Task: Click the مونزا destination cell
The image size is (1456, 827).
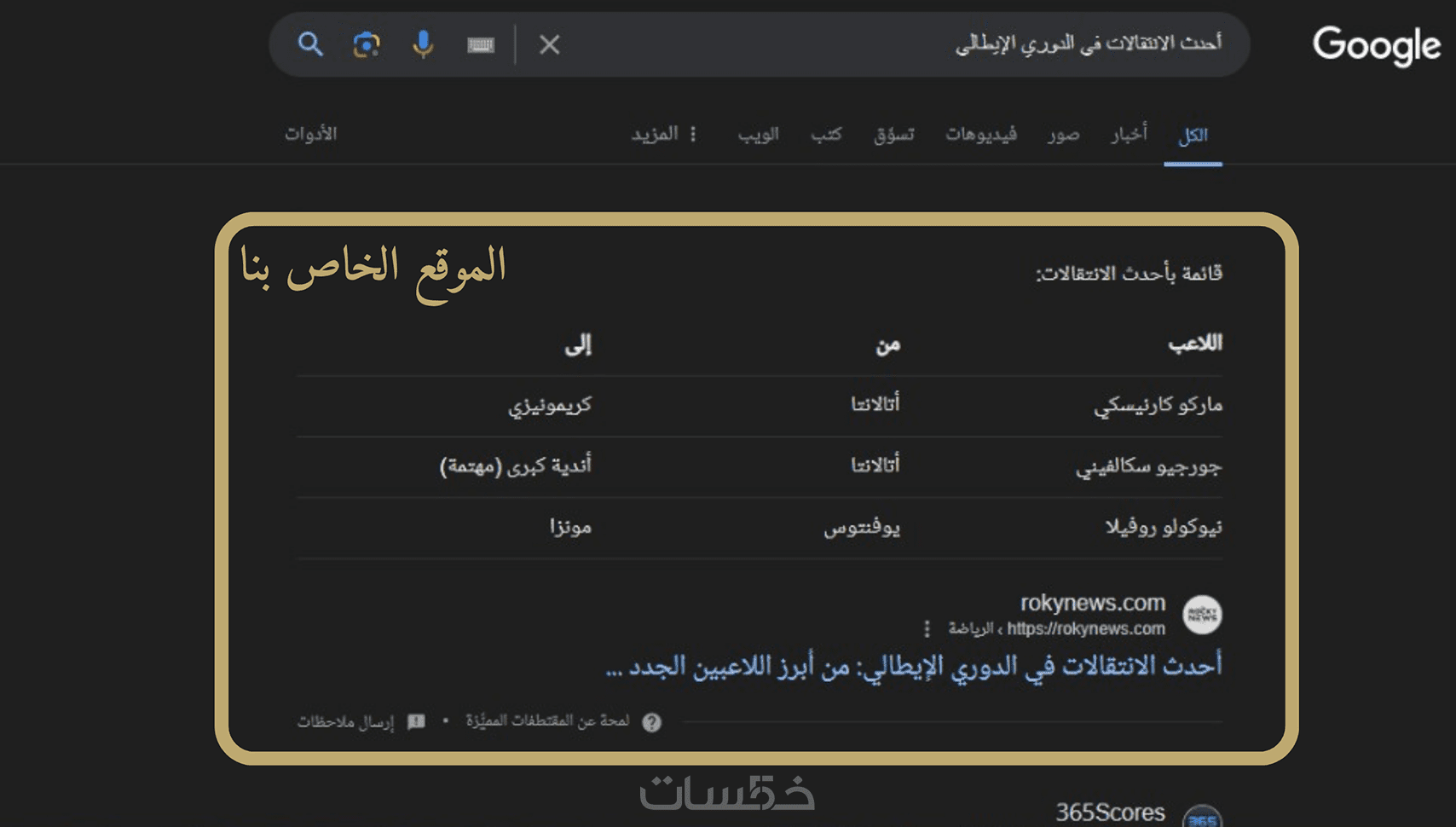Action: click(570, 528)
